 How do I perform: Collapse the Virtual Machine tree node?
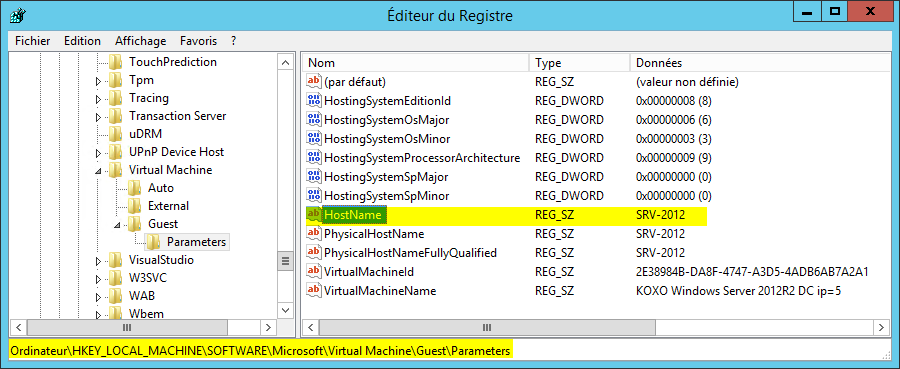tap(98, 170)
